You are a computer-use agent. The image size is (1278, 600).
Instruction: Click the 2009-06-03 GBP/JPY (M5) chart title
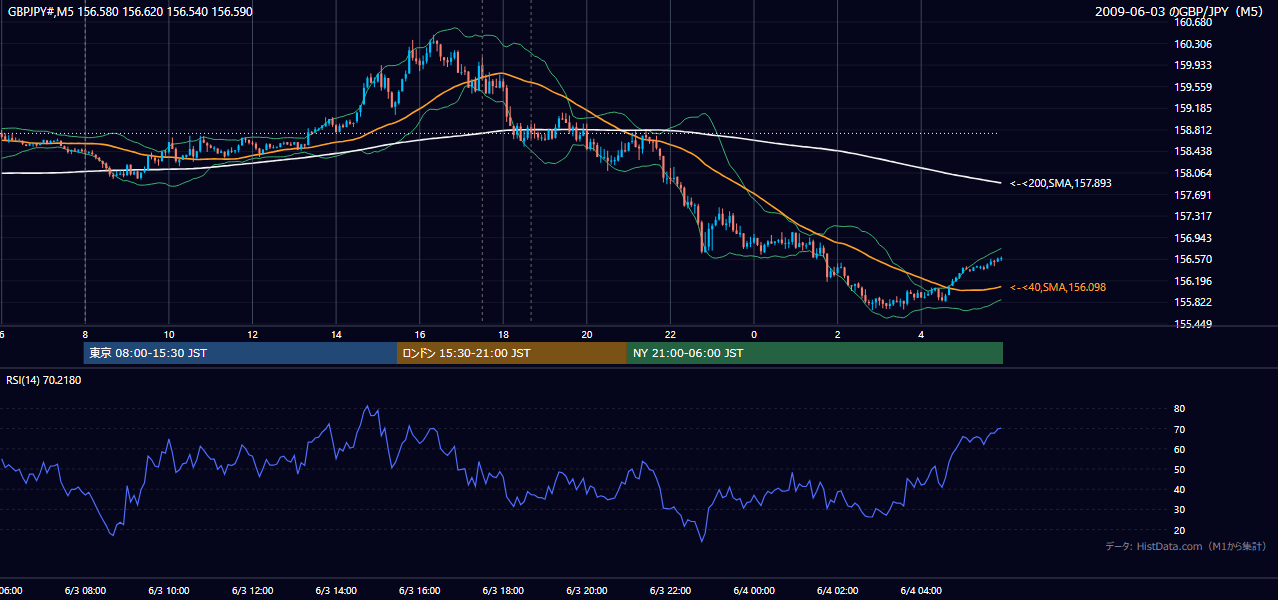[x=1180, y=11]
